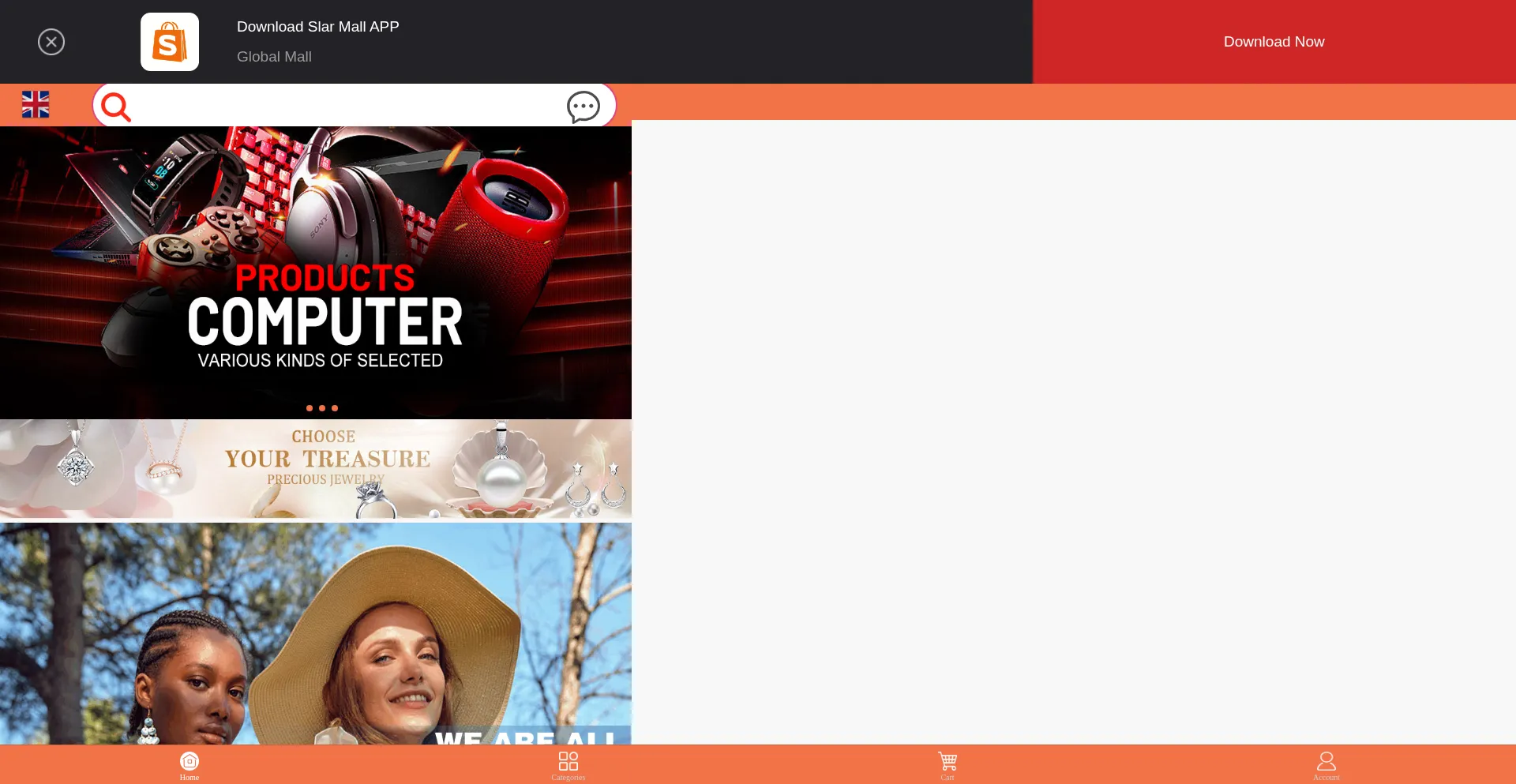This screenshot has width=1516, height=784.
Task: Open the Choose Your Treasure jewelry banner
Action: click(316, 469)
